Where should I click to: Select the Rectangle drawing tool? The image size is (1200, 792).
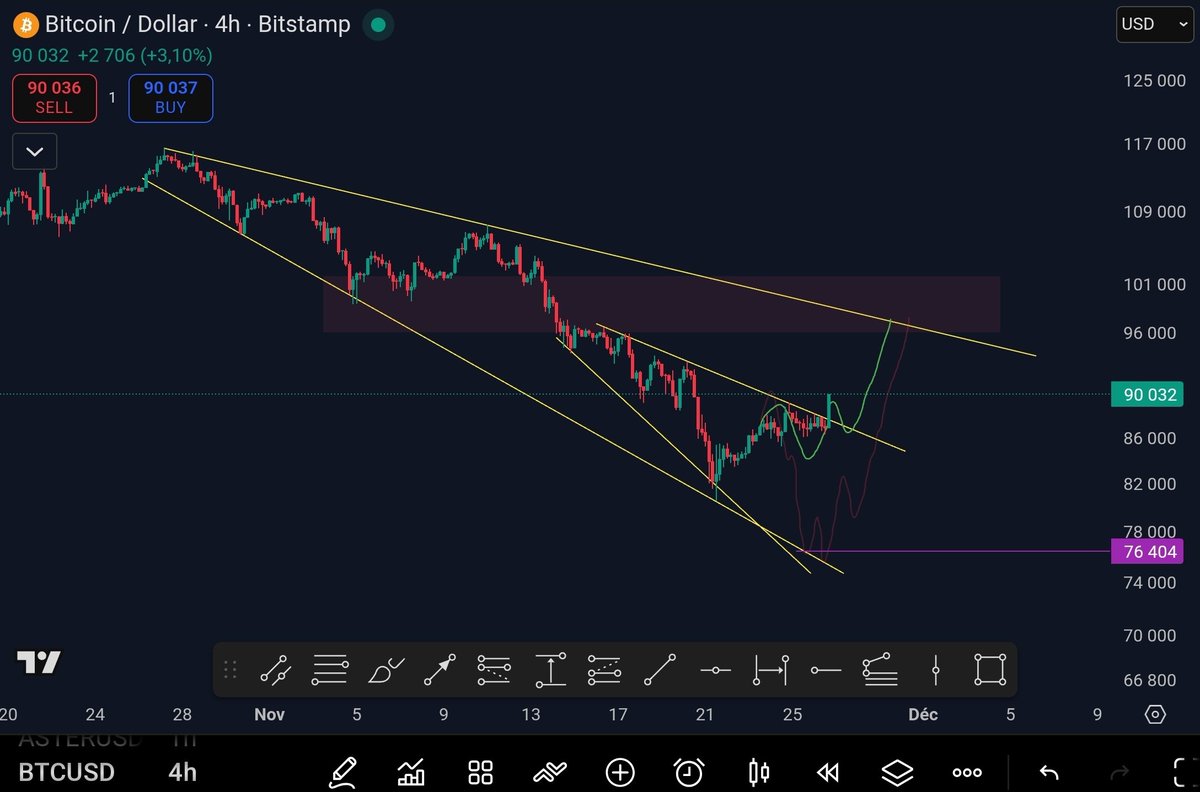click(989, 670)
